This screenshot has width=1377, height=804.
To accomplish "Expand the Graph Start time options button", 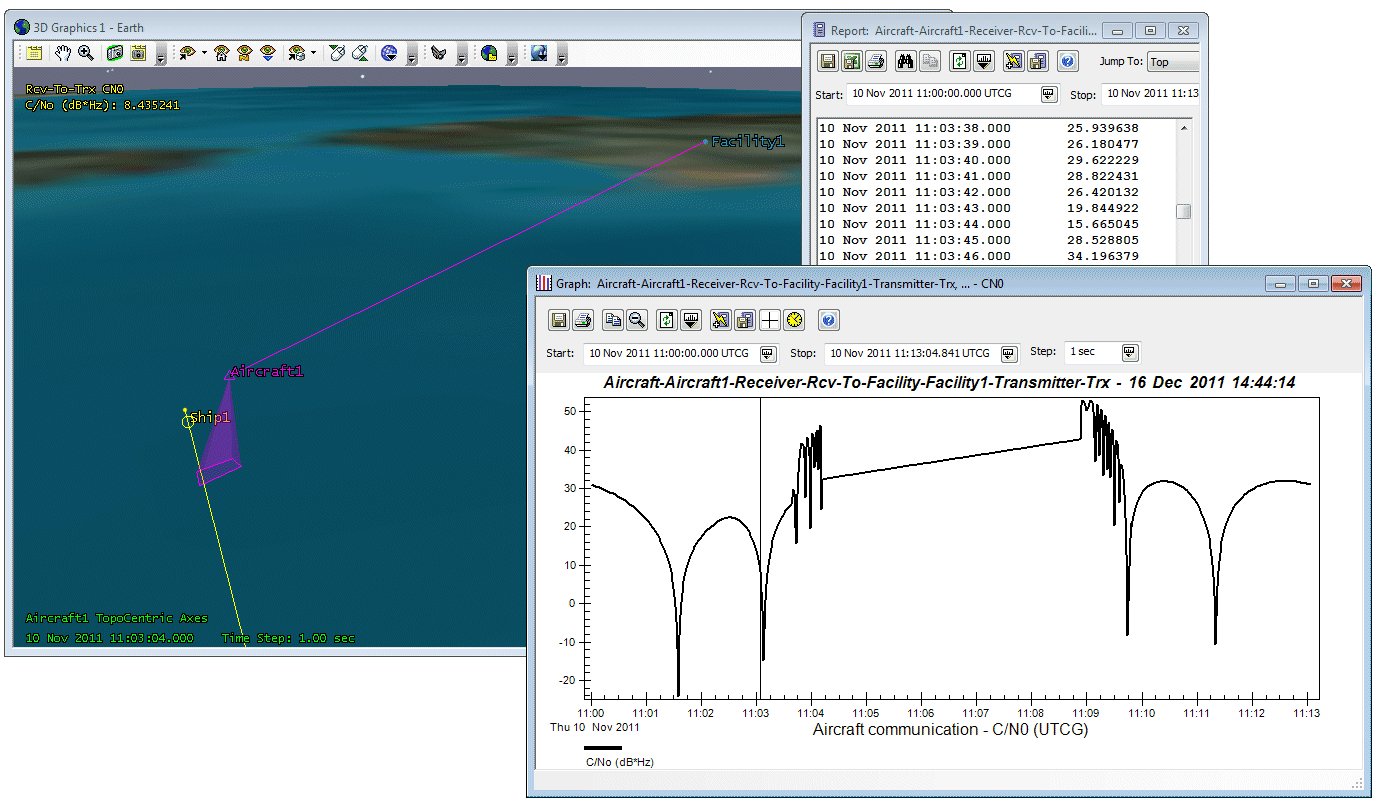I will tap(767, 353).
